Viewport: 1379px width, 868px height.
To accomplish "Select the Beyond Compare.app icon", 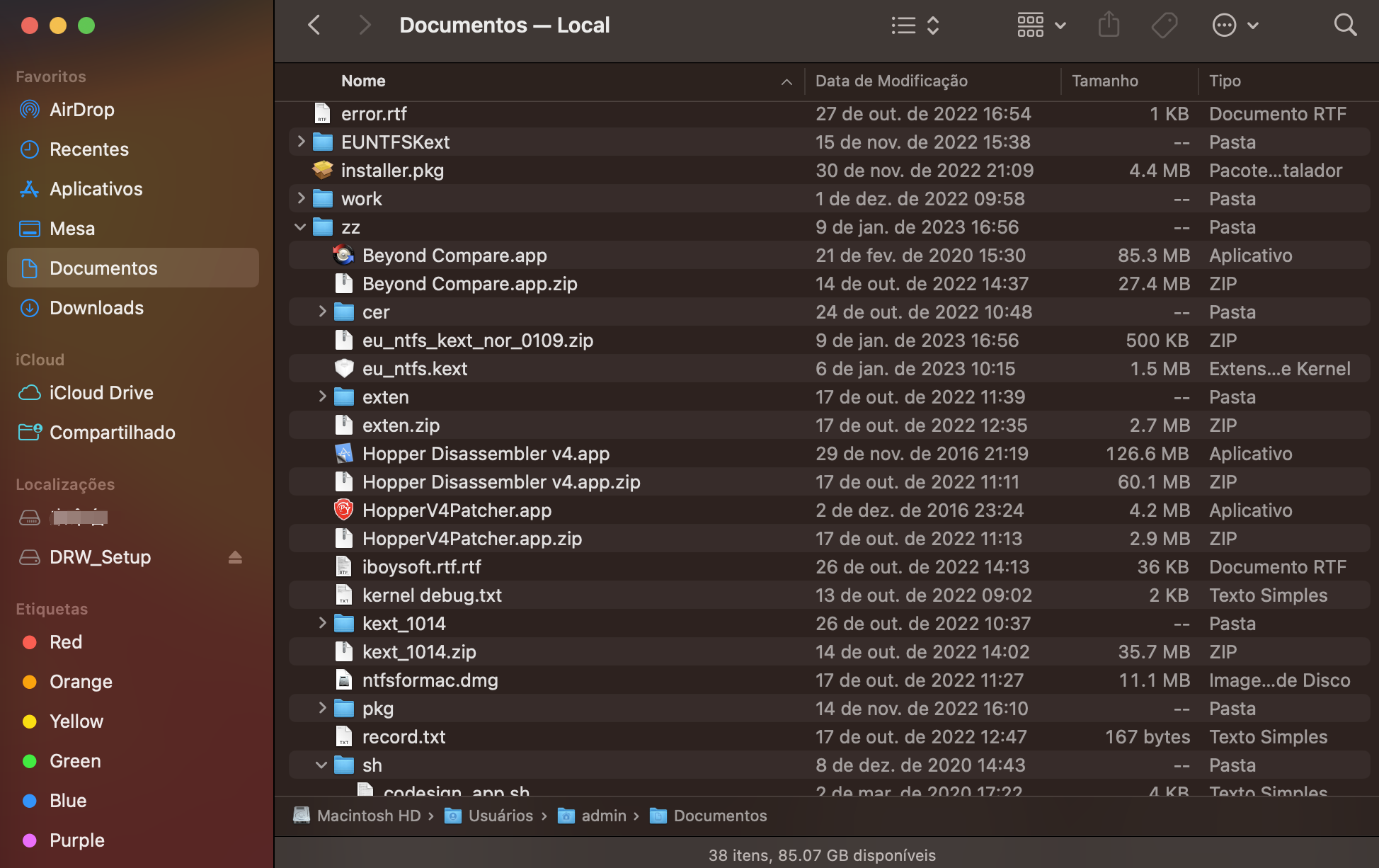I will [343, 255].
